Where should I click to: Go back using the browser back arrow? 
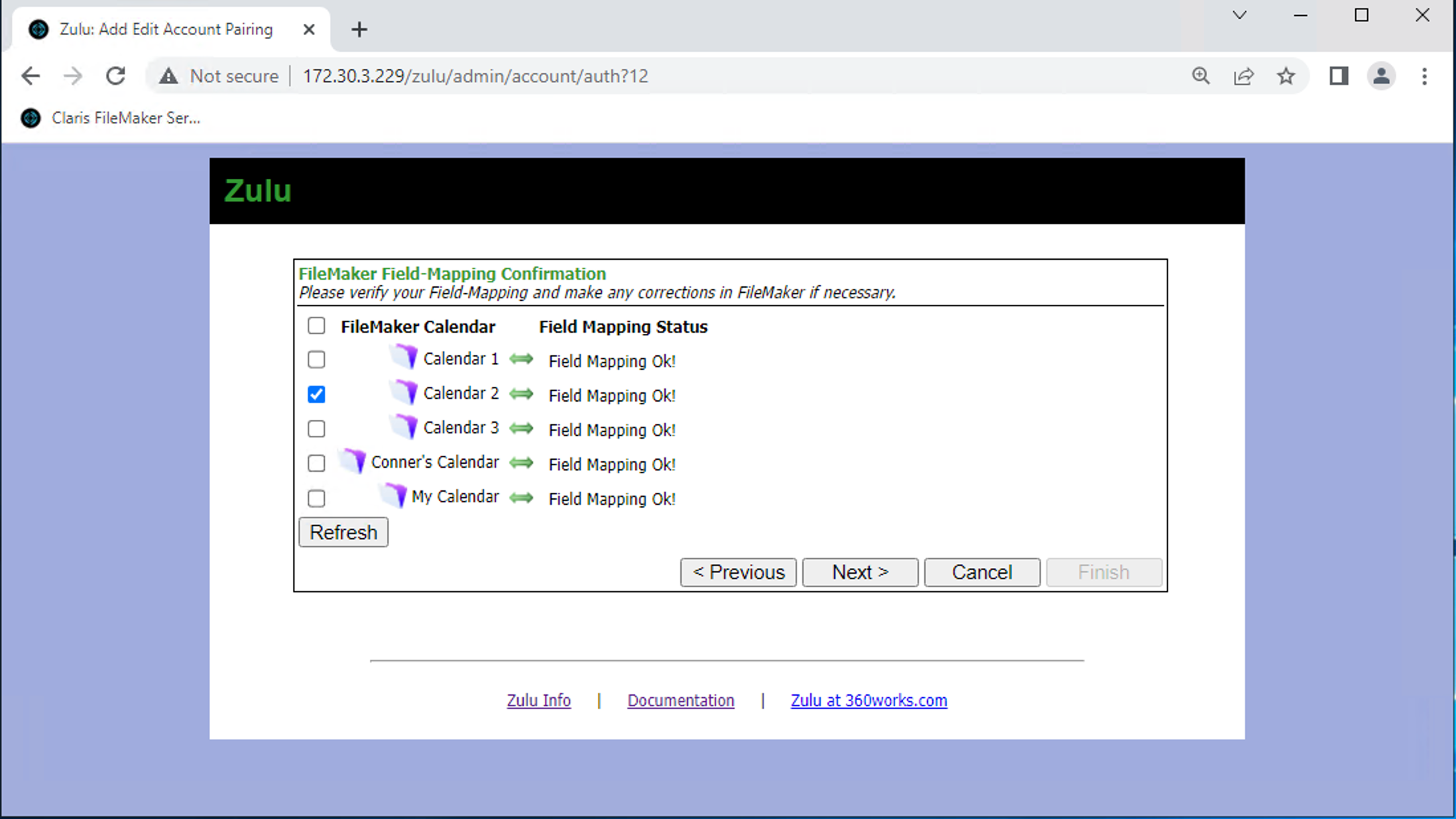pyautogui.click(x=30, y=76)
